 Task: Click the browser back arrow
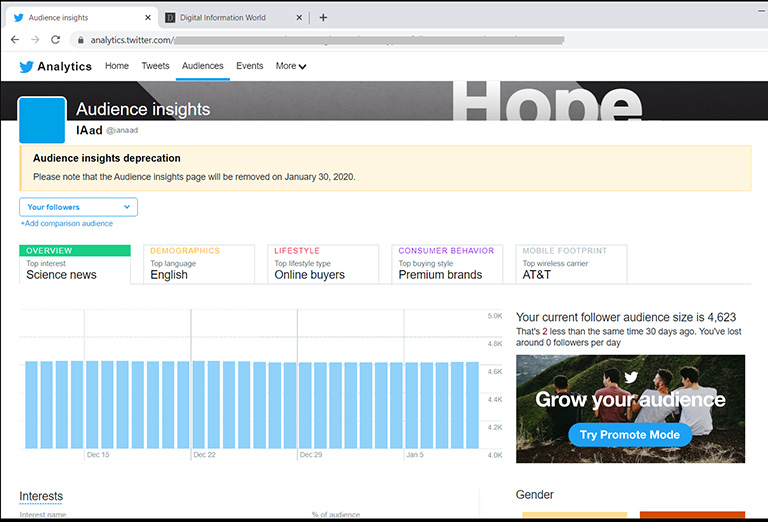coord(15,40)
